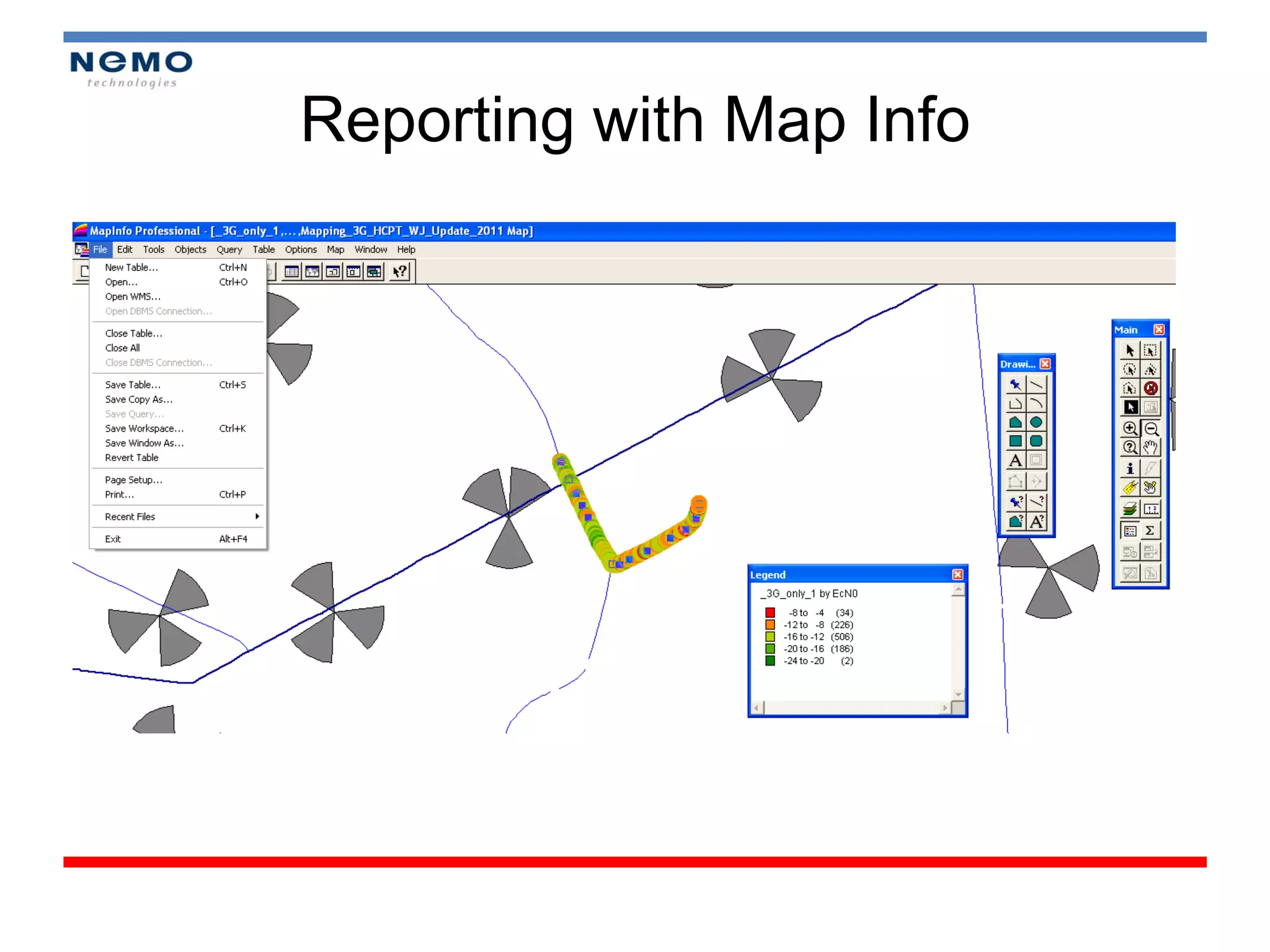Screen dimensions: 1270x952
Task: Open Symbol Style pushpin-question icon
Action: pos(1015,501)
